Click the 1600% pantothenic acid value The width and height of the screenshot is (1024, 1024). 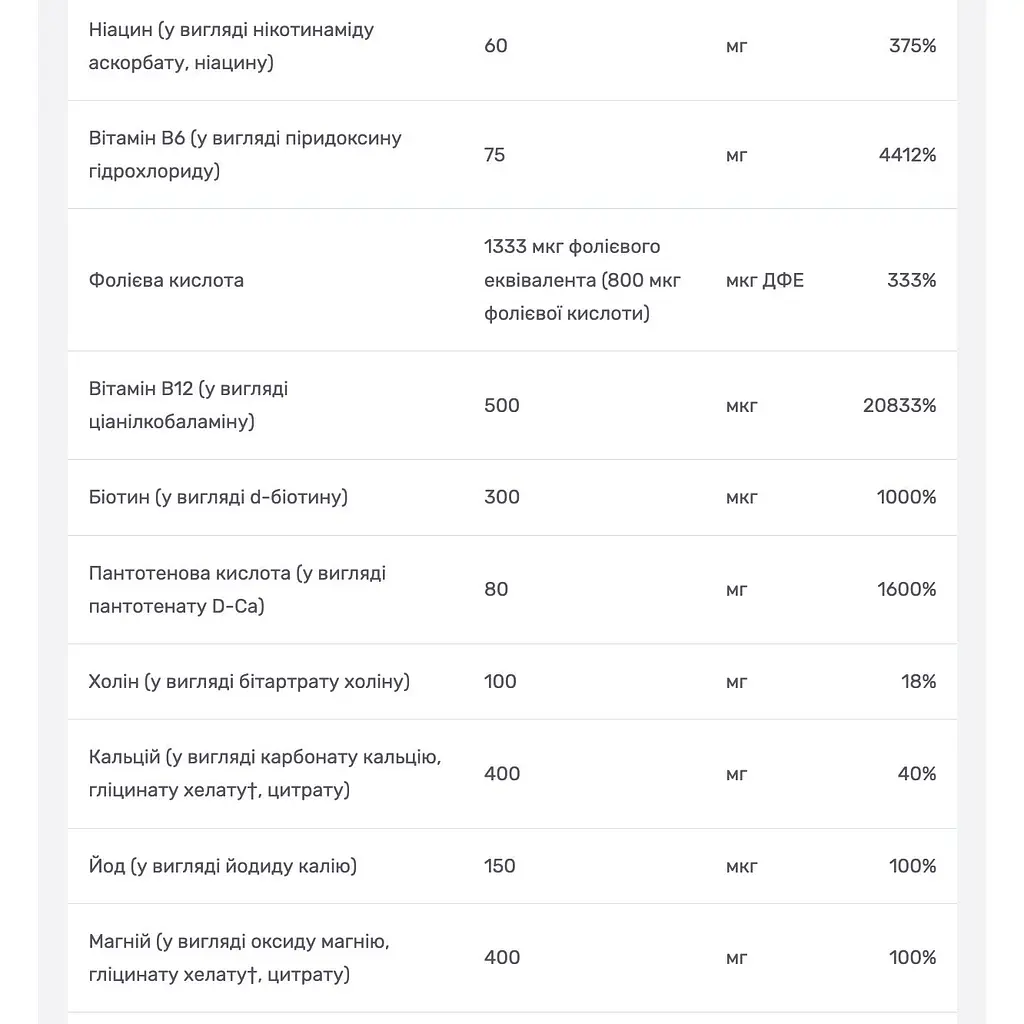coord(906,589)
